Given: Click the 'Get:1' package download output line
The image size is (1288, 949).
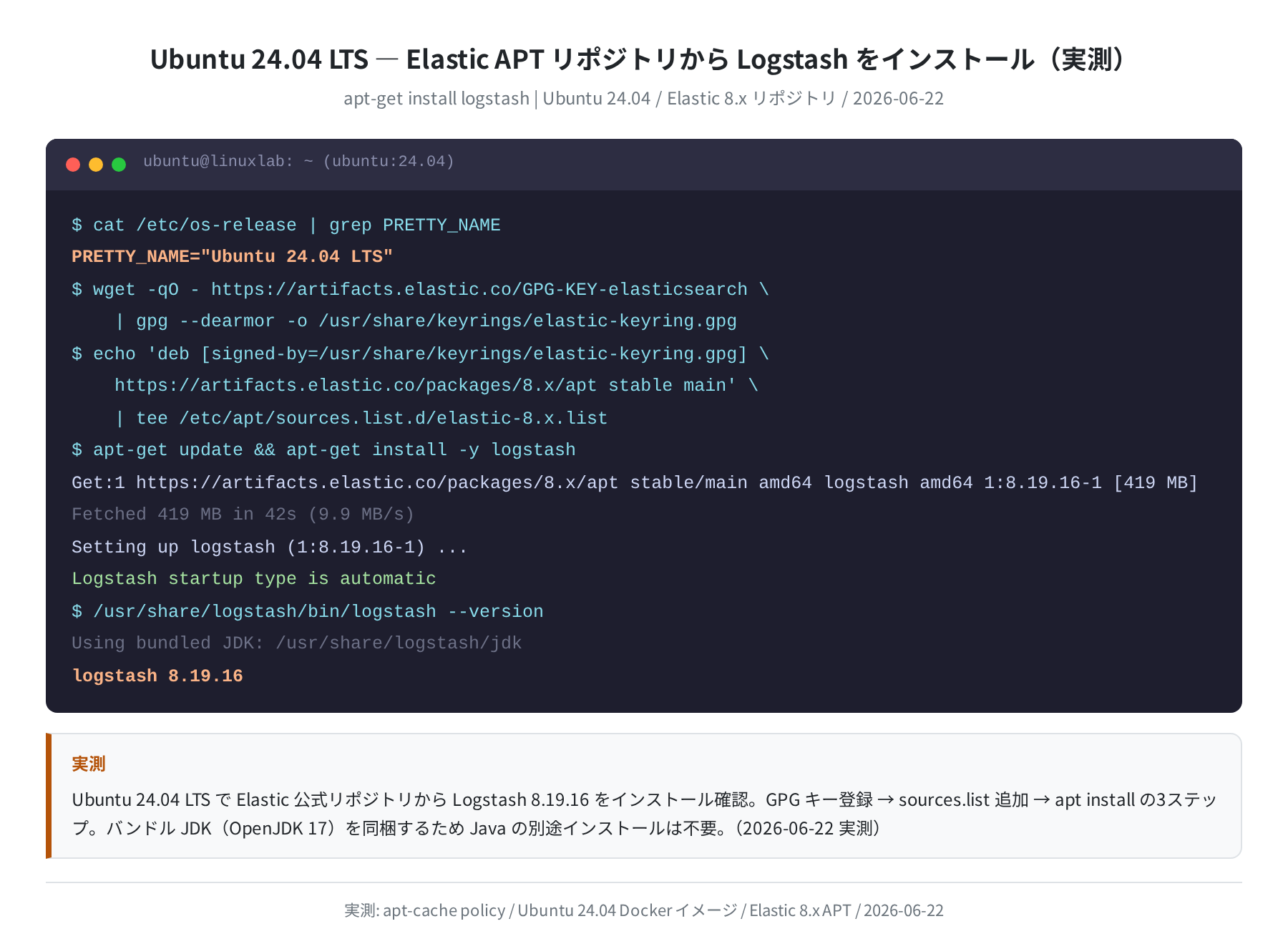Looking at the screenshot, I should [x=635, y=483].
